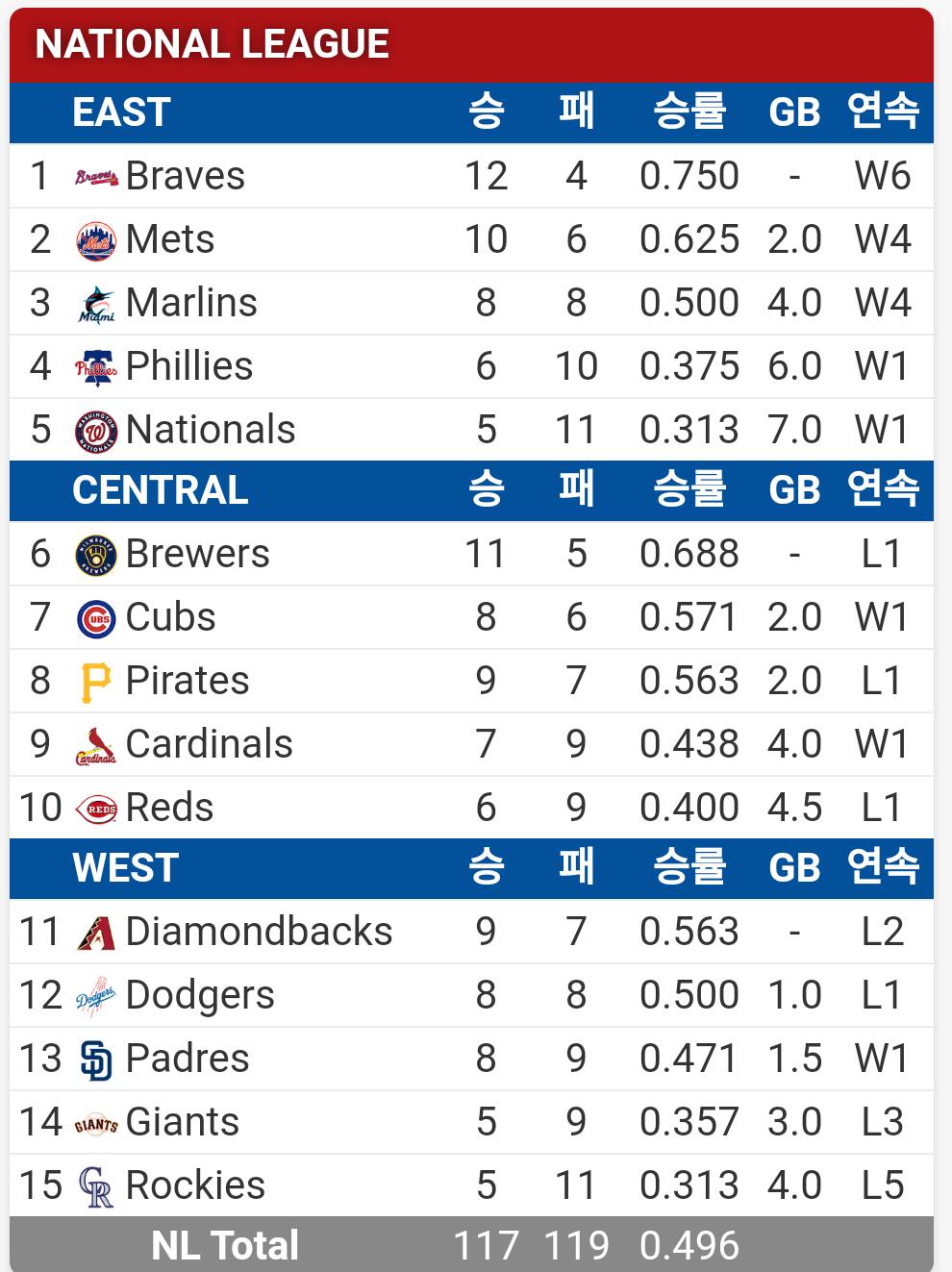Image resolution: width=952 pixels, height=1272 pixels.
Task: Click the EAST division header
Action: click(x=122, y=112)
